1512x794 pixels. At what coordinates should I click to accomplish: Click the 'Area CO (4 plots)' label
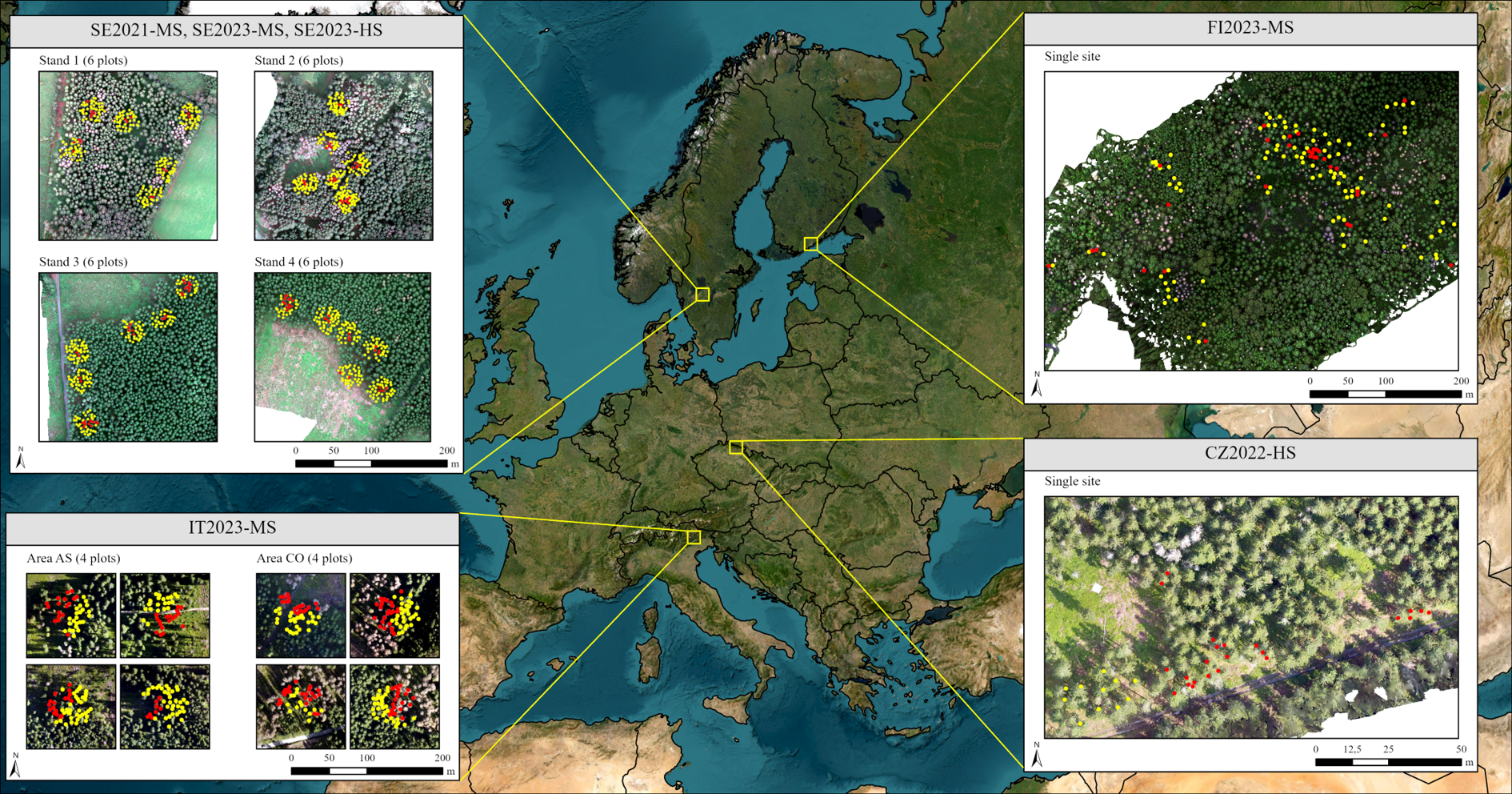point(304,558)
